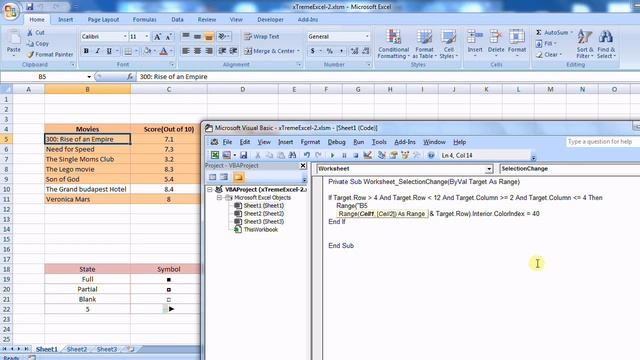Click the Find binoculars icon in VBA toolbar

coord(292,156)
